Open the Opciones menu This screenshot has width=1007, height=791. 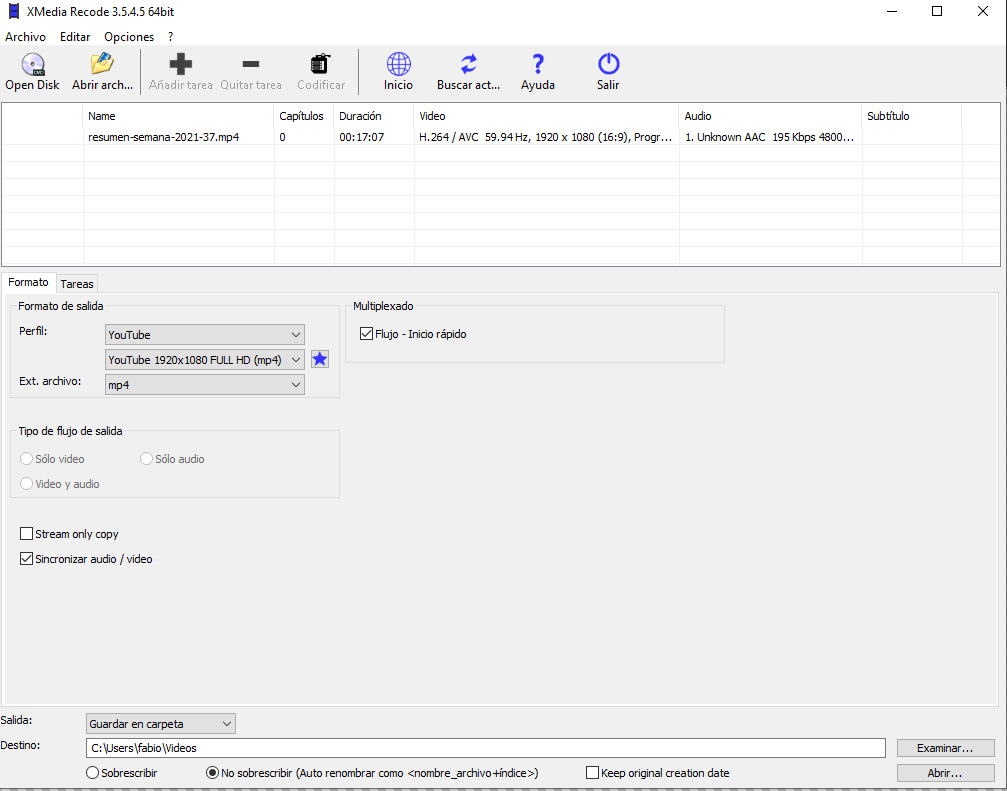[x=129, y=37]
